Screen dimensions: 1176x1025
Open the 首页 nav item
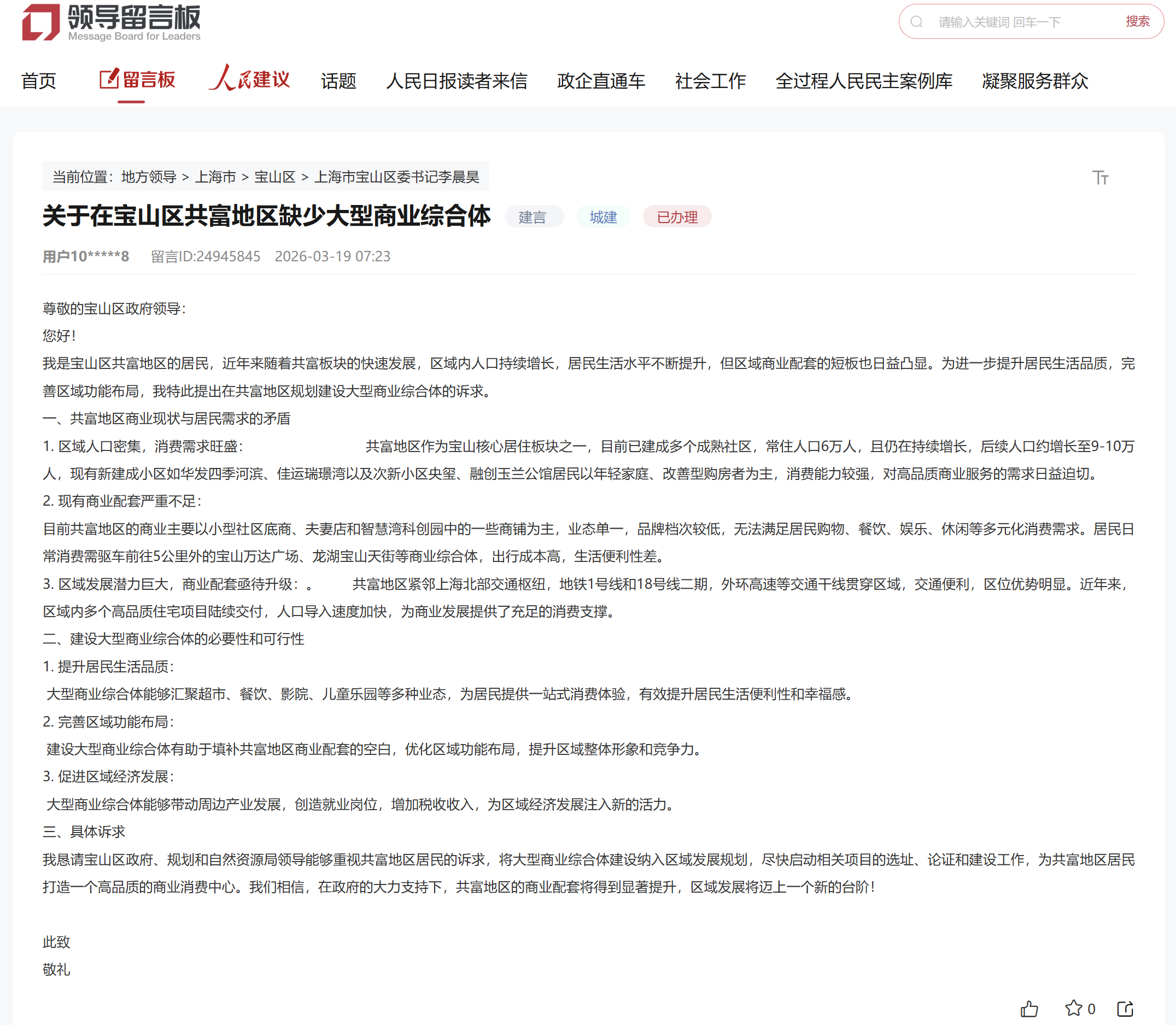(x=39, y=81)
